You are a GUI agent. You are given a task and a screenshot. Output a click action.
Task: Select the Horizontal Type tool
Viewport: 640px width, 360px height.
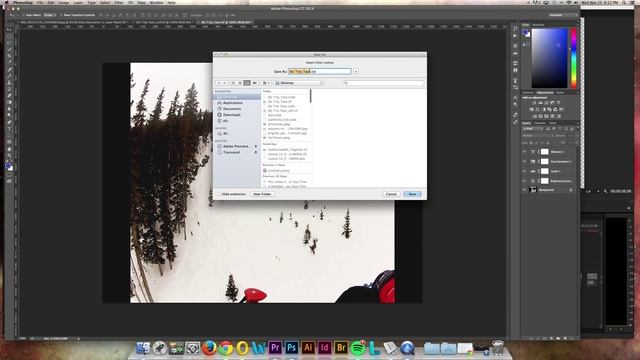click(x=10, y=128)
